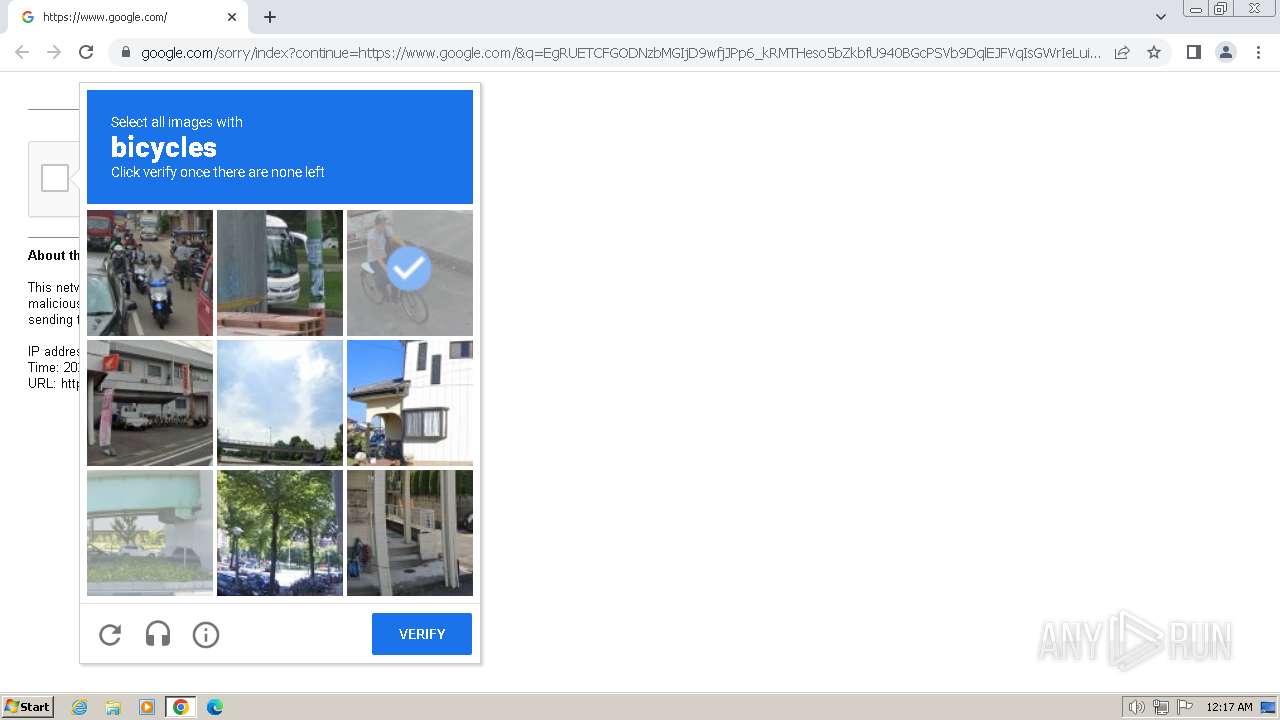Tick the I'm not a robot checkbox
The image size is (1280, 720).
coord(55,178)
